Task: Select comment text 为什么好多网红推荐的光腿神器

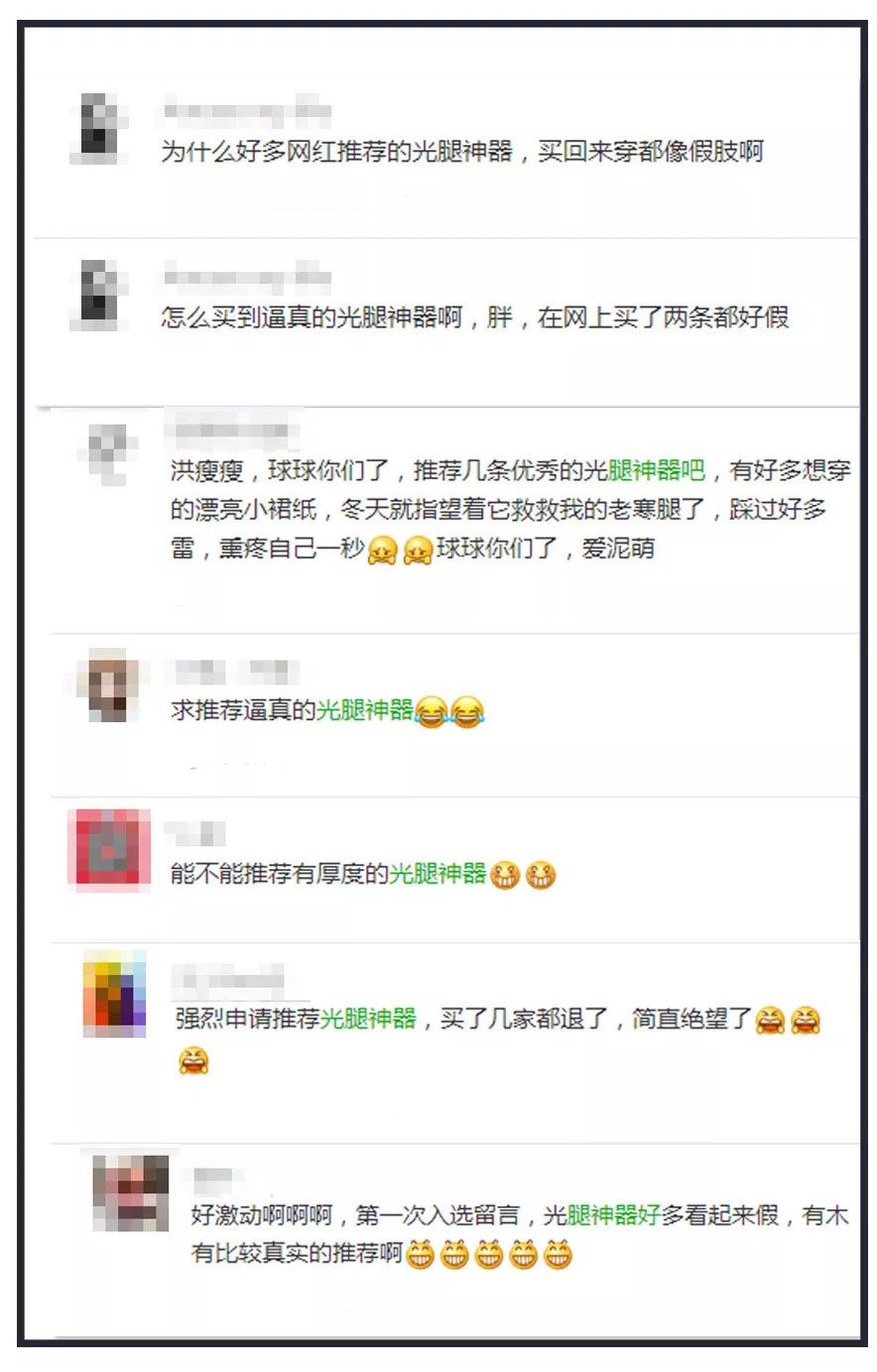Action: tap(337, 152)
